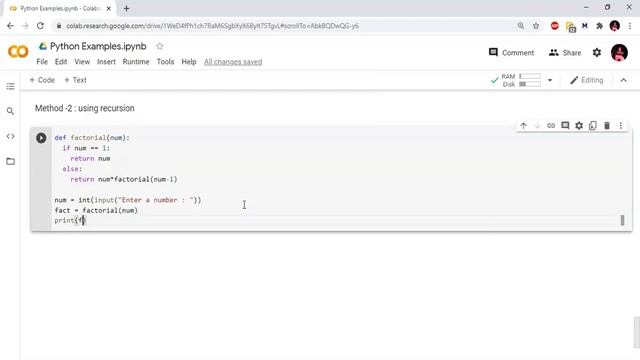Click the line if num == 1:

86,148
